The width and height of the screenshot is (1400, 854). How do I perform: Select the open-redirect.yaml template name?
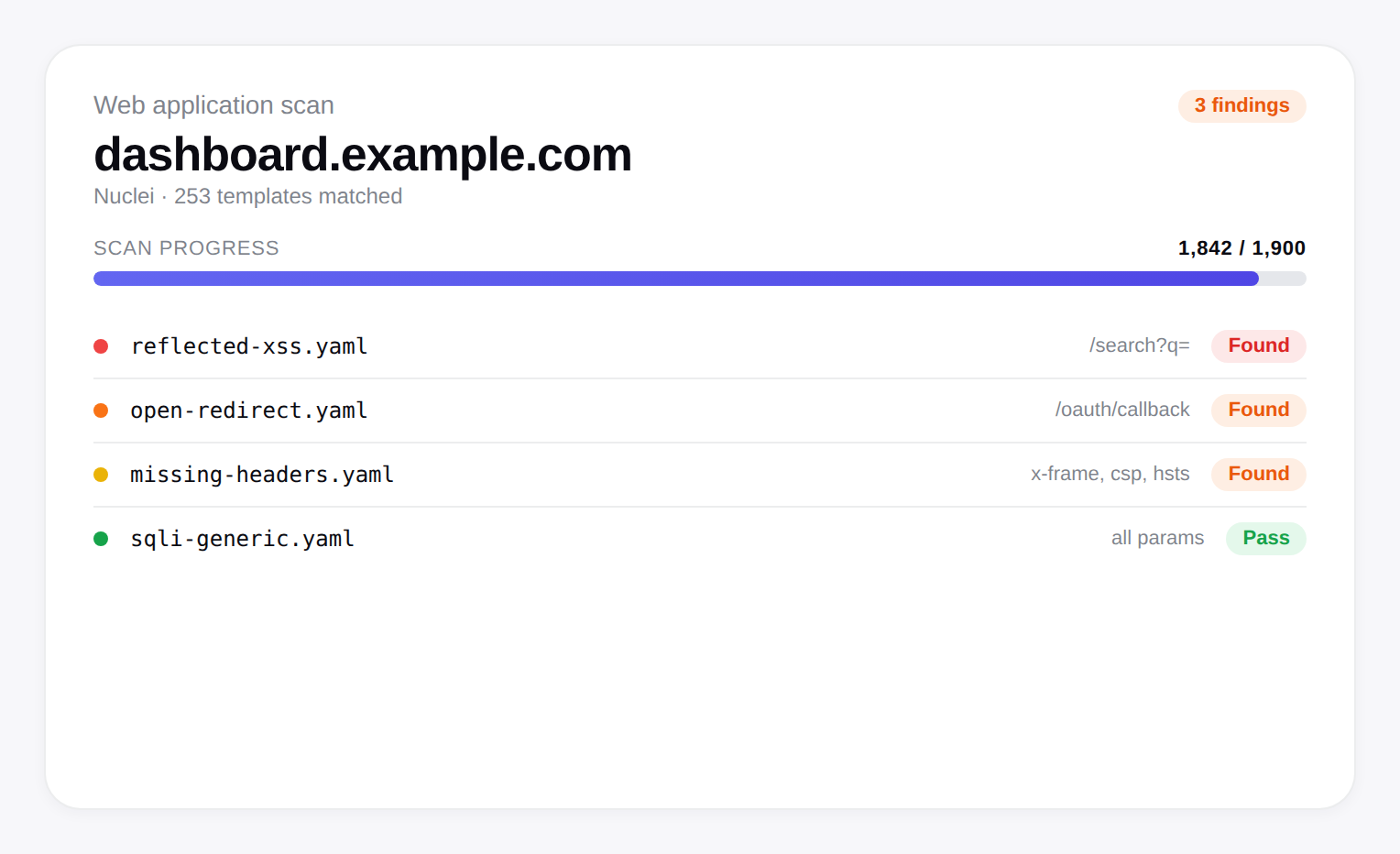point(249,411)
